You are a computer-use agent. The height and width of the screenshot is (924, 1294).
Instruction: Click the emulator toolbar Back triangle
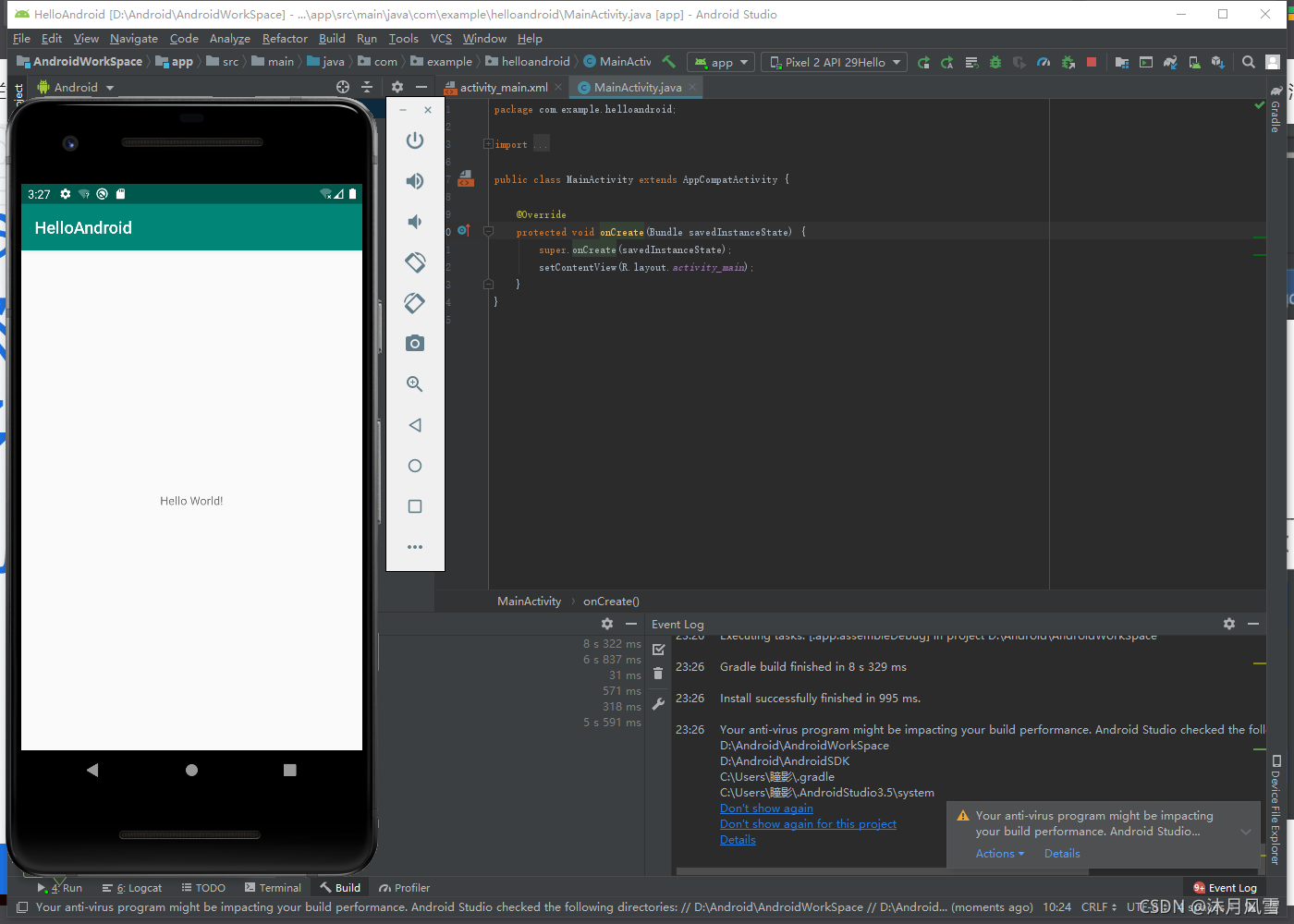pos(415,425)
